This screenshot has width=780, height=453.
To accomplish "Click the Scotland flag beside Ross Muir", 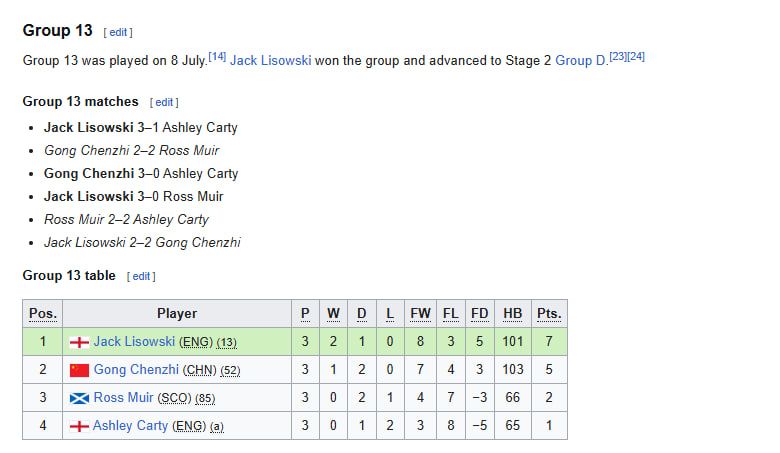I will point(79,398).
